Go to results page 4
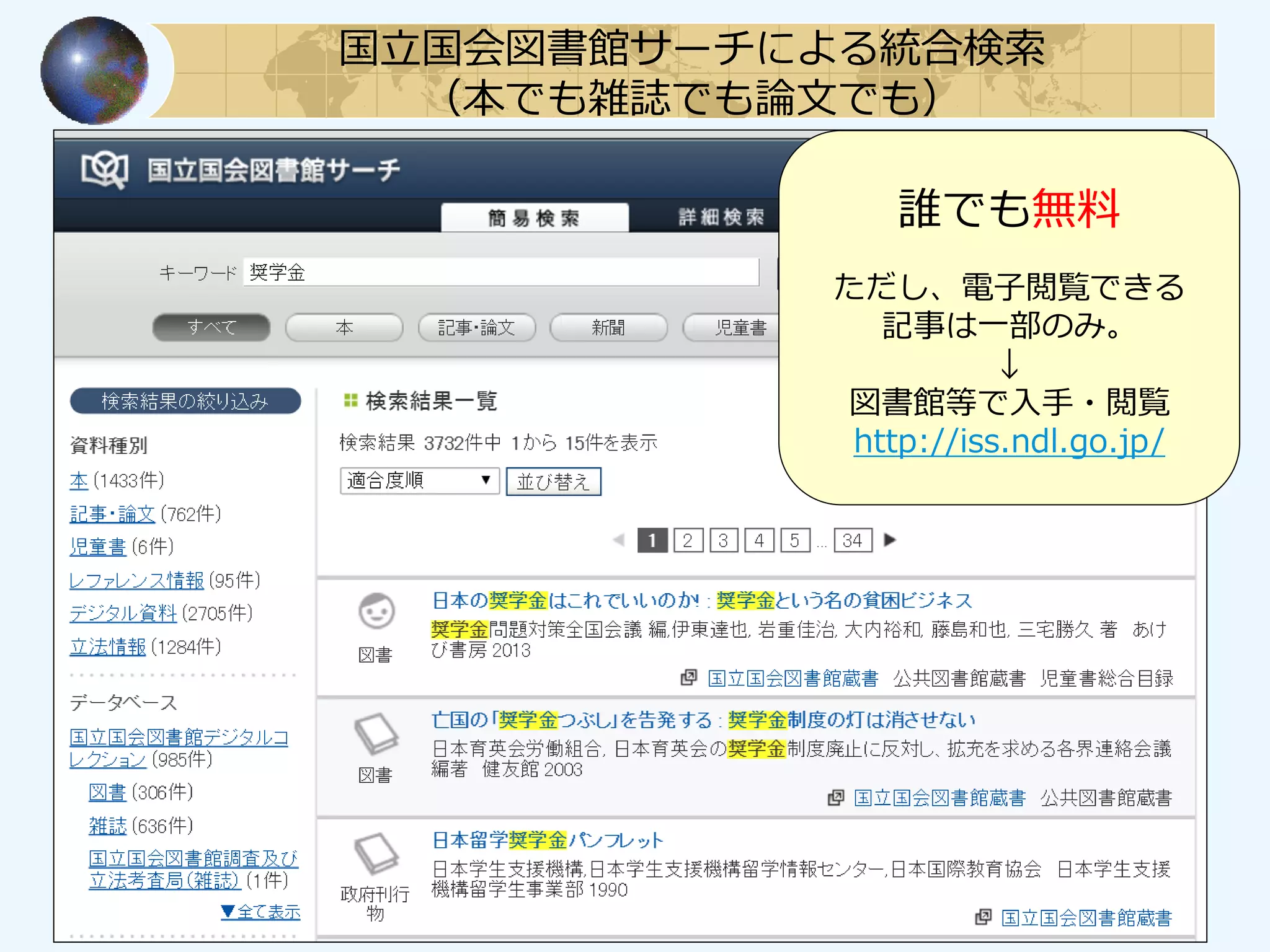Image resolution: width=1270 pixels, height=952 pixels. [x=759, y=540]
